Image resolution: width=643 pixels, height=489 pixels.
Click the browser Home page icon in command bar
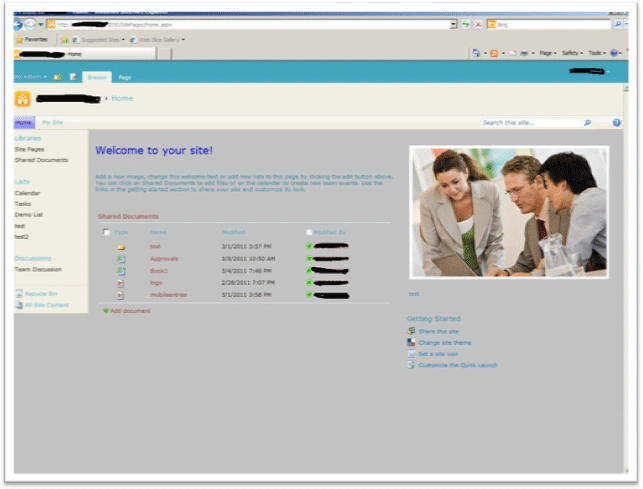click(x=476, y=53)
